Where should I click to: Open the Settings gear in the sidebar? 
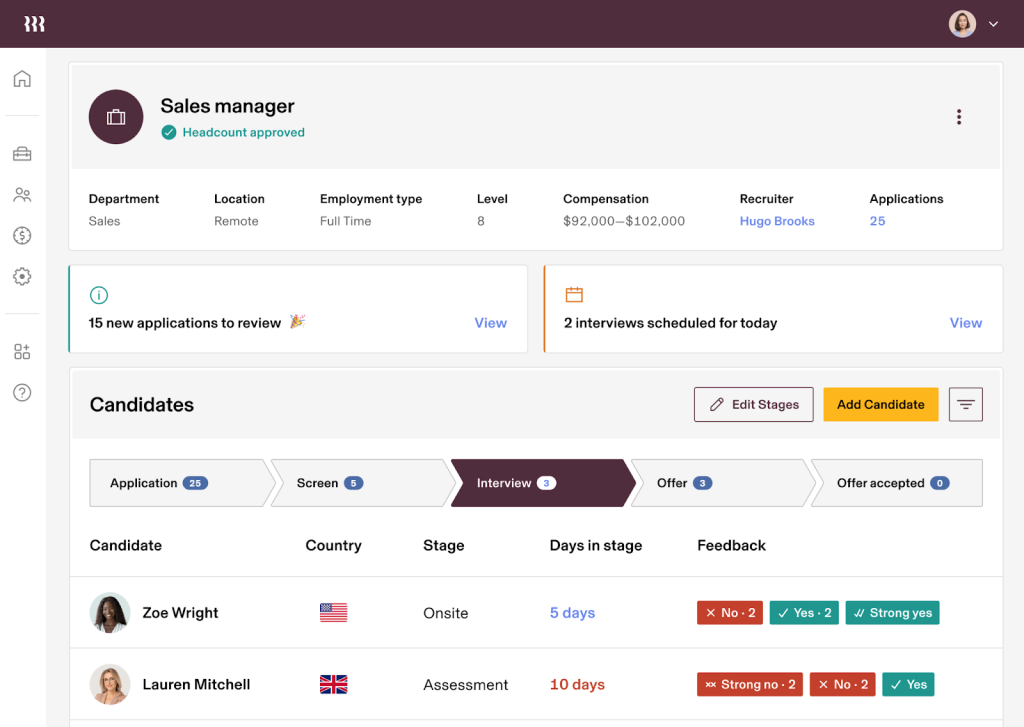pyautogui.click(x=21, y=276)
